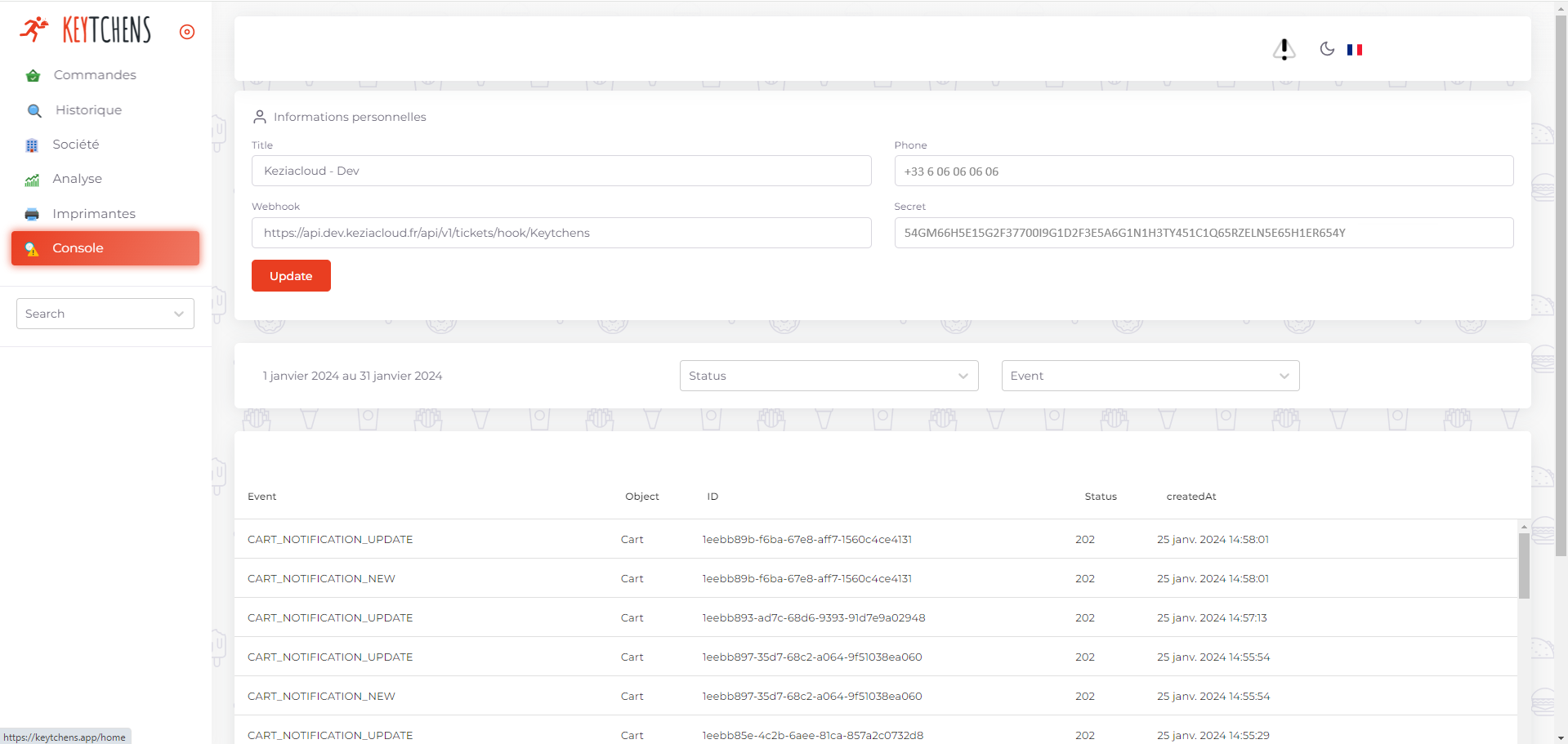Click into the Secret key field
The height and width of the screenshot is (744, 1568).
pyautogui.click(x=1204, y=233)
